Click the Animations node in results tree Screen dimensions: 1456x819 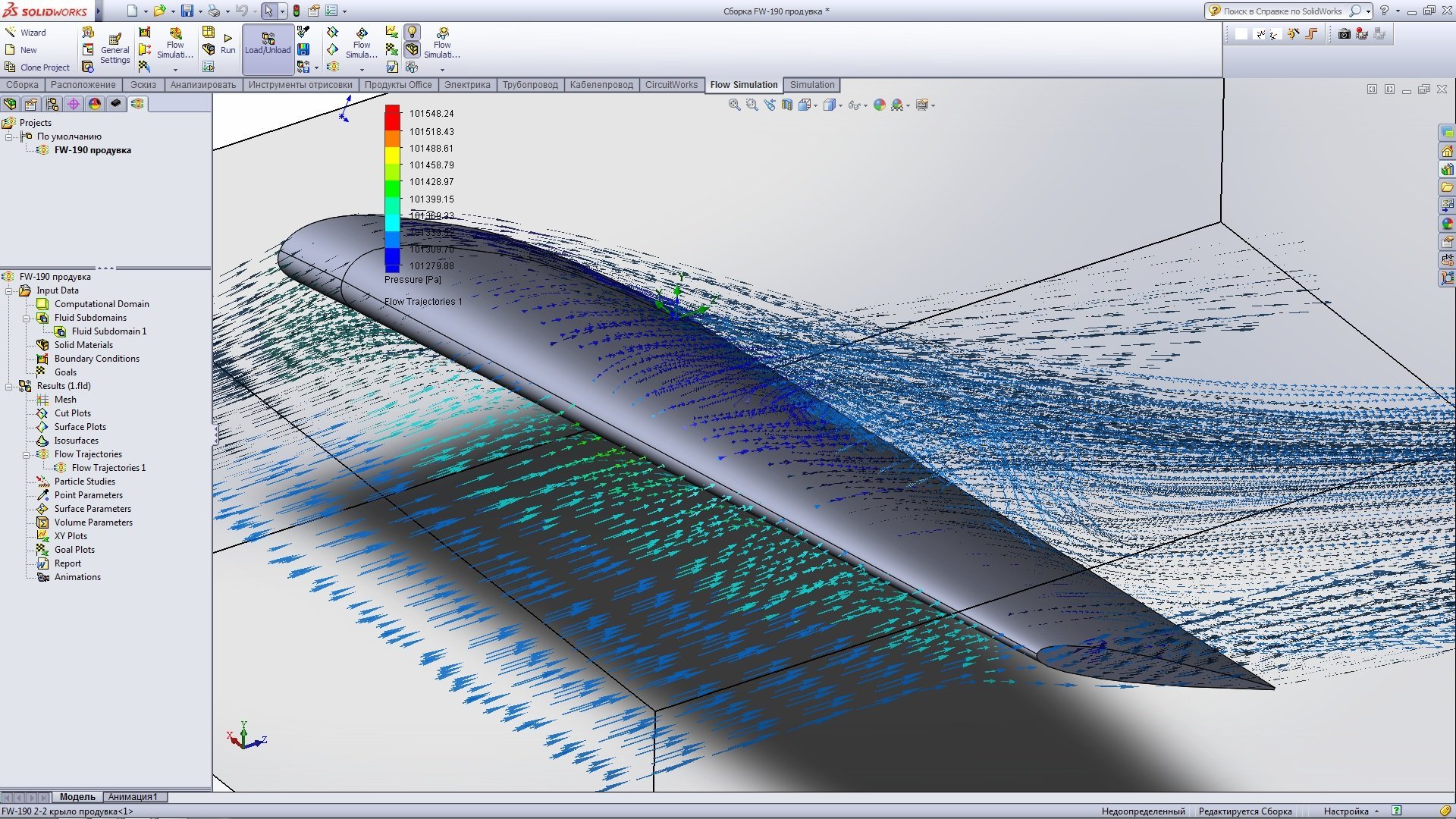pyautogui.click(x=77, y=576)
